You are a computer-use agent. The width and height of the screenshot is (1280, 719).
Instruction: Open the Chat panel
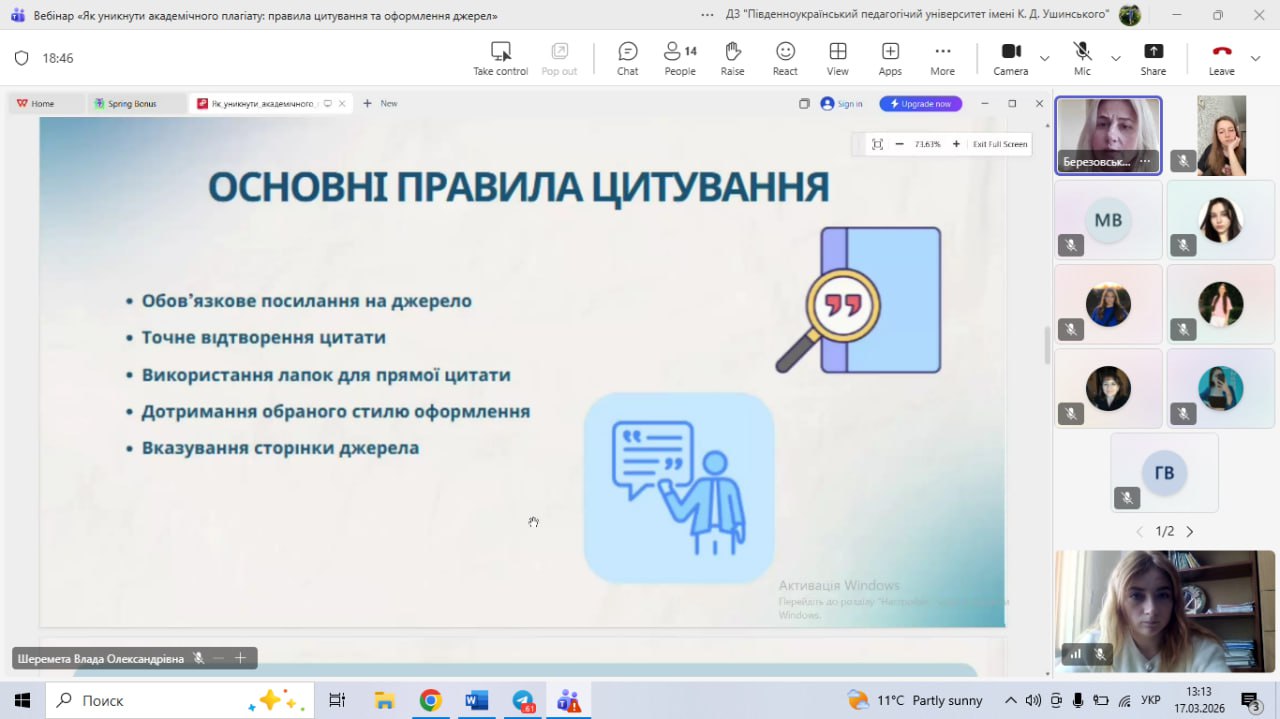(x=627, y=58)
